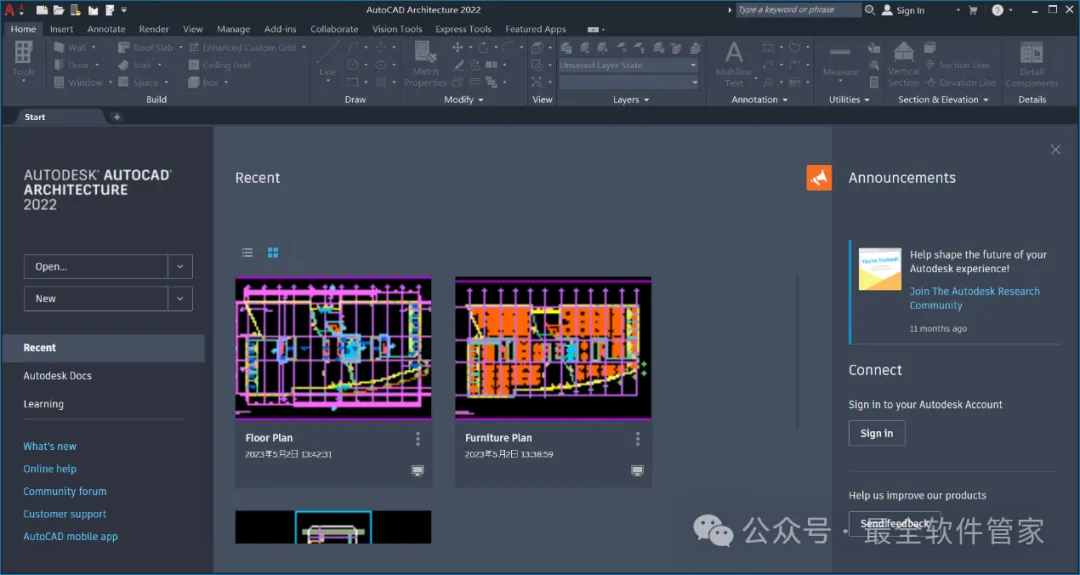The height and width of the screenshot is (575, 1080).
Task: Open Join The Autodesk Research Community link
Action: (975, 298)
